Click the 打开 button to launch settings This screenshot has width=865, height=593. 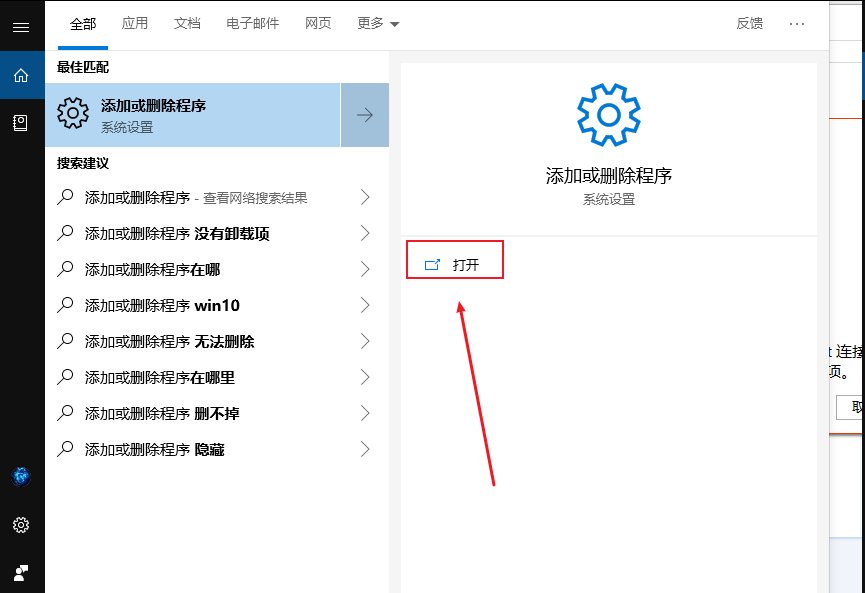455,259
